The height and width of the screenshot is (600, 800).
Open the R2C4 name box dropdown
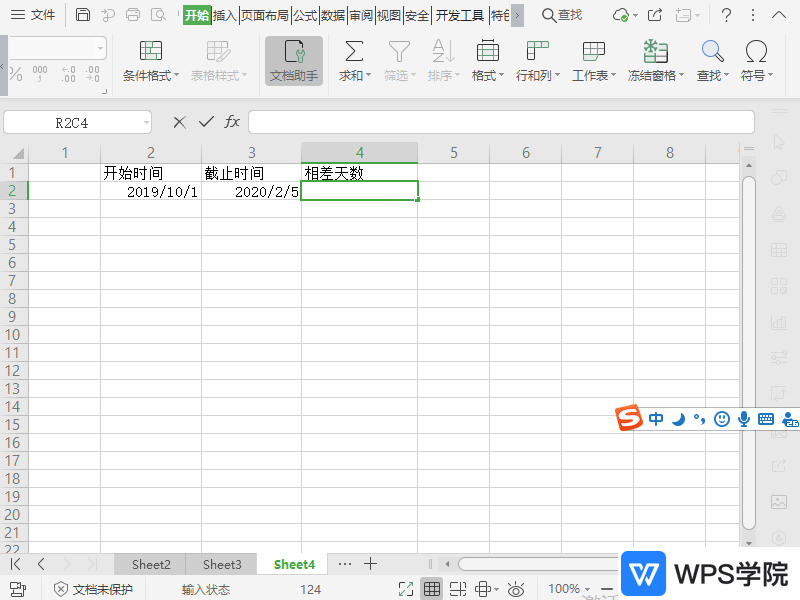coord(146,122)
